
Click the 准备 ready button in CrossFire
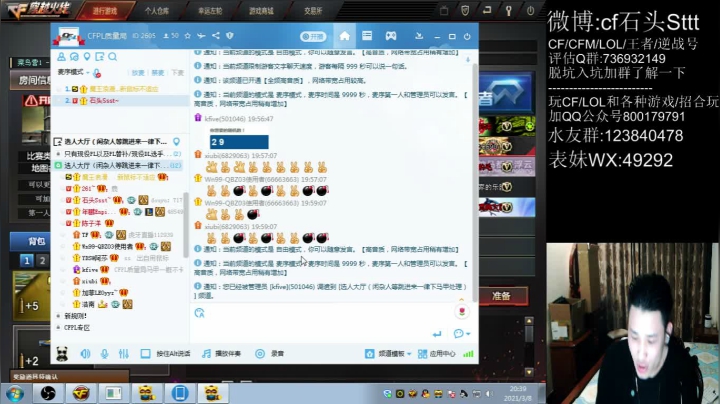pyautogui.click(x=501, y=296)
